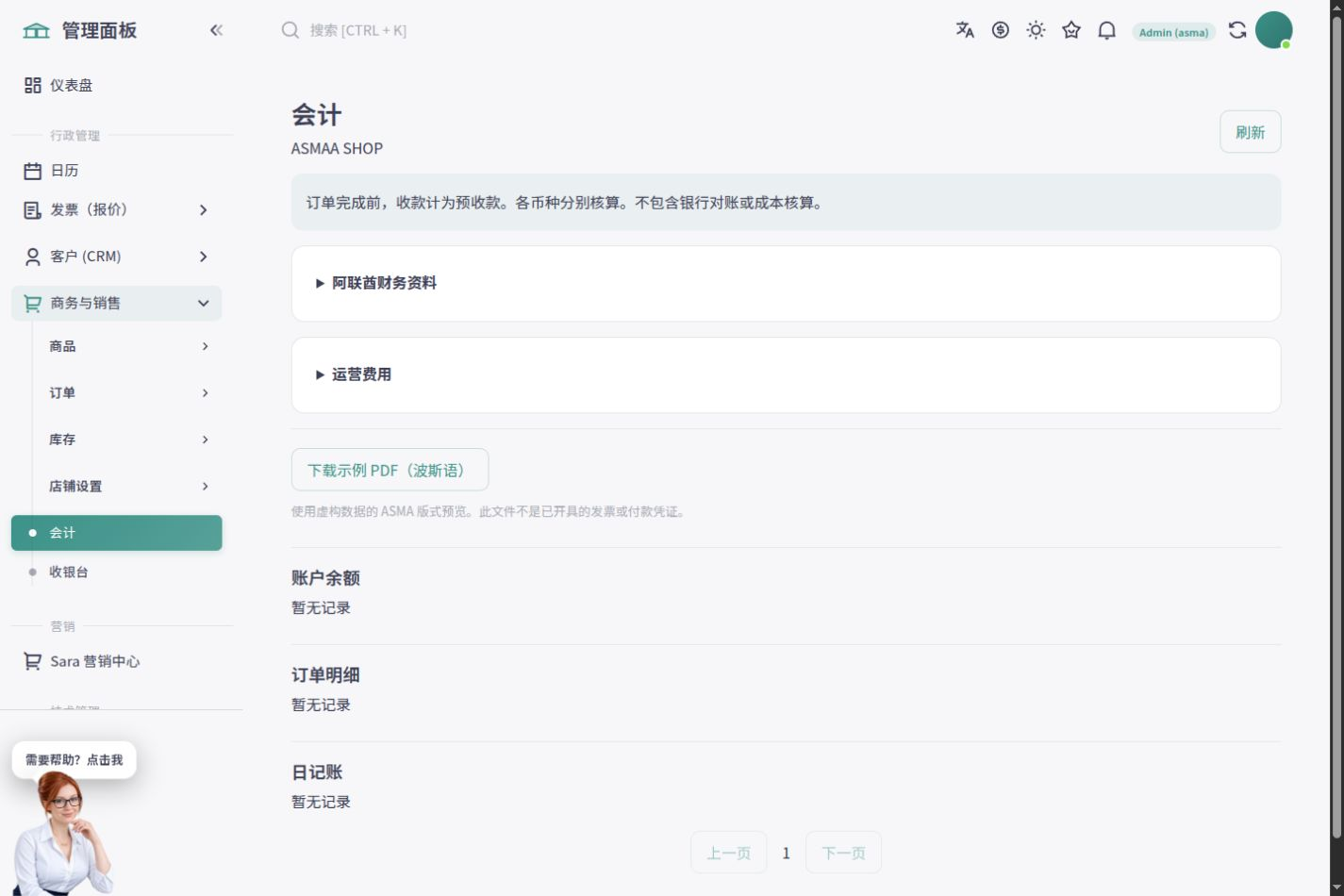Expand 客户 (CRM) sidebar menu
1344x896 pixels.
point(117,257)
